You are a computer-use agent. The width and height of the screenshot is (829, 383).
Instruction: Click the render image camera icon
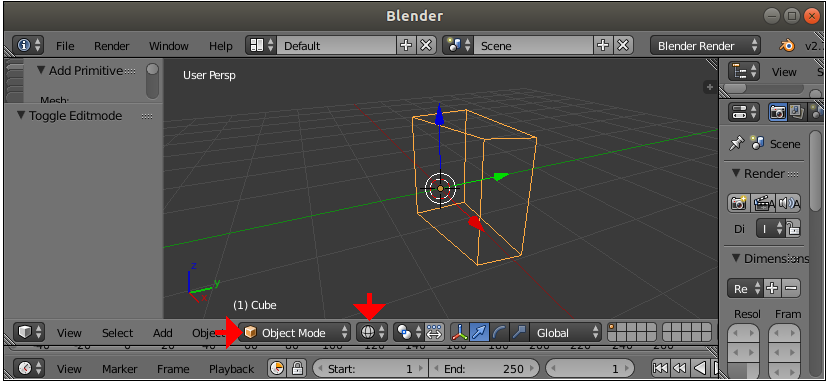739,203
